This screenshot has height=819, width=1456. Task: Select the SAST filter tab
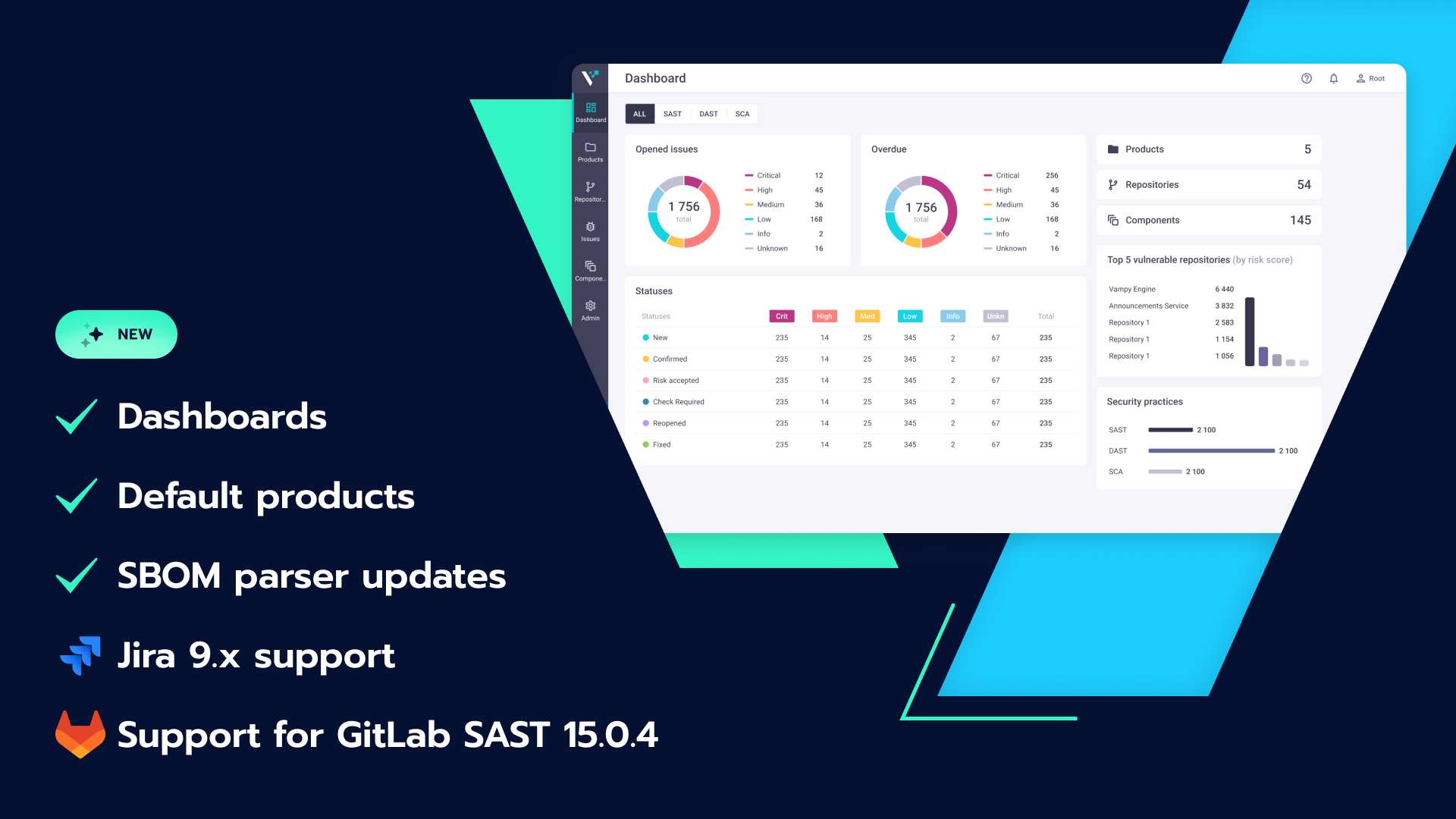(672, 113)
